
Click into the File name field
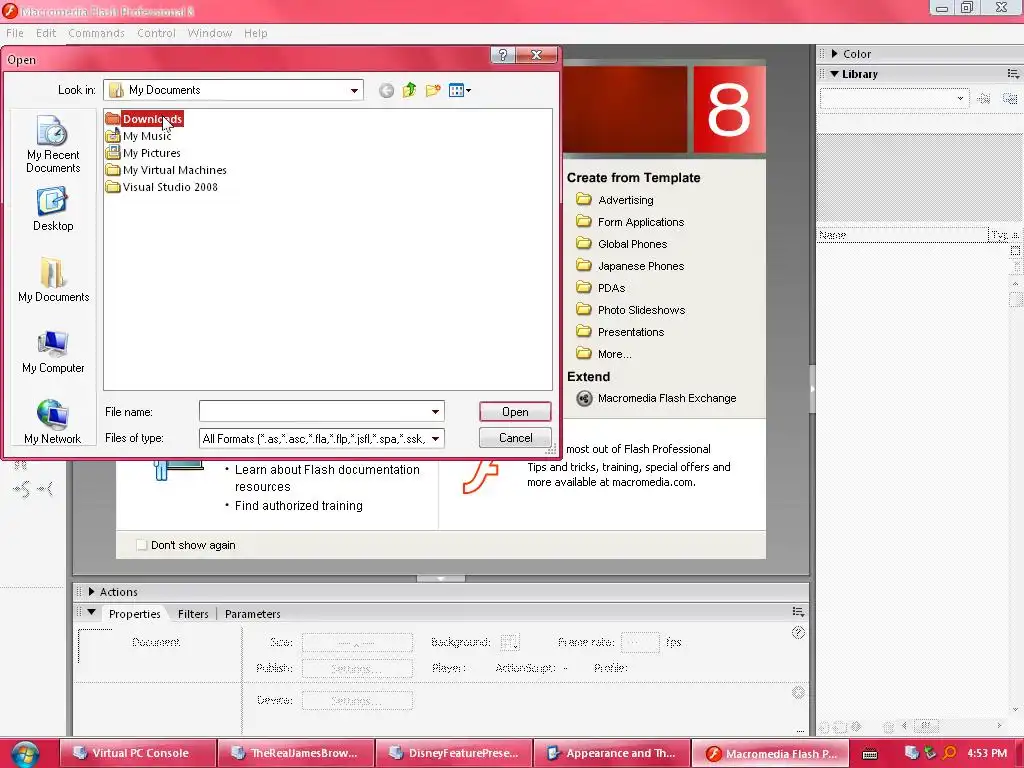click(x=313, y=411)
